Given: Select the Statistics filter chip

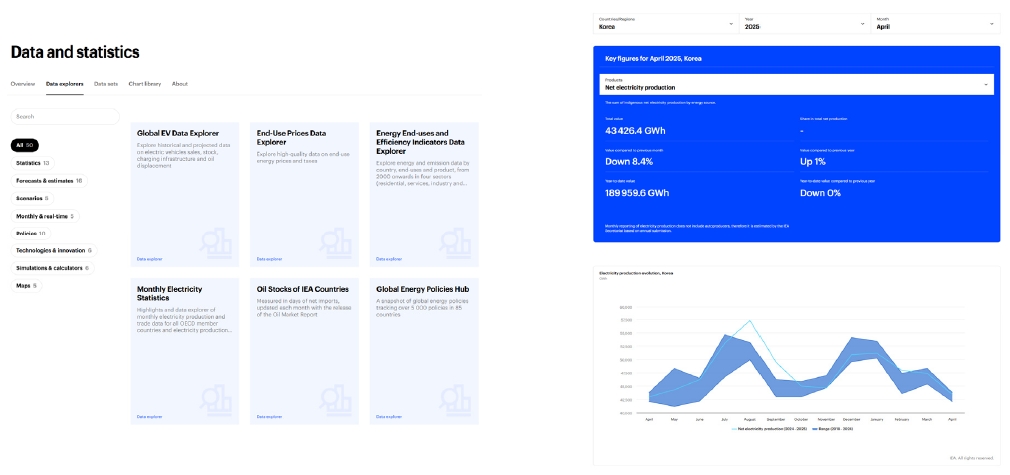Looking at the screenshot, I should pos(33,163).
